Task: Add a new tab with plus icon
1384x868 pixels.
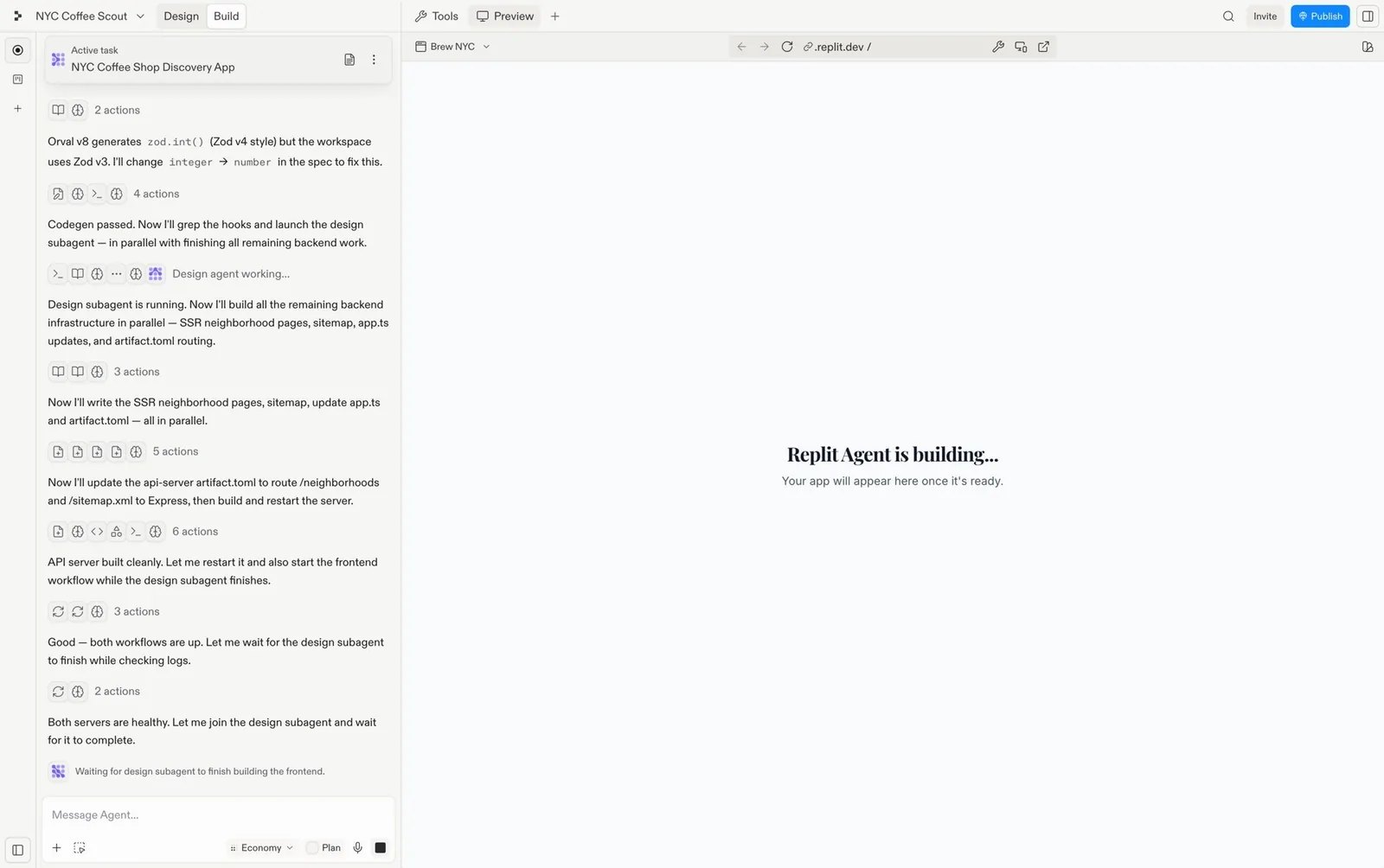Action: coord(555,16)
